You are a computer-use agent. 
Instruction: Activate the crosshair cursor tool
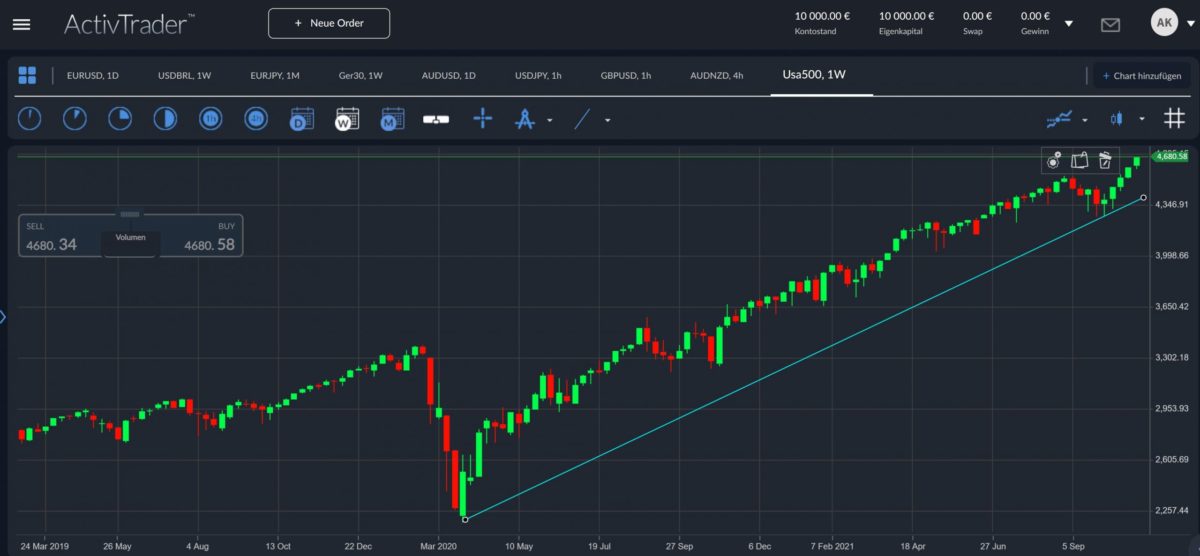tap(483, 119)
